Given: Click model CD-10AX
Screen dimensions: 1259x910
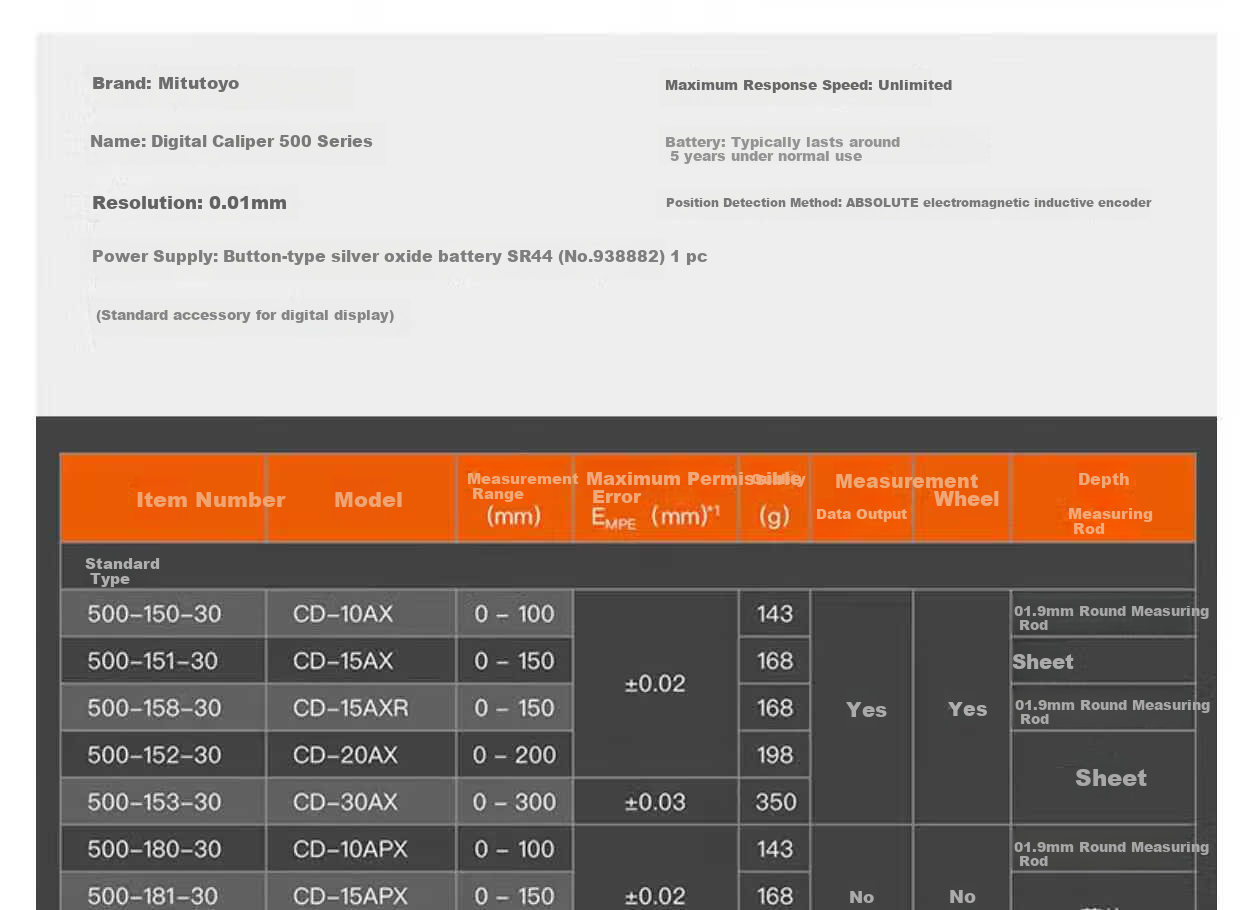Looking at the screenshot, I should click(343, 613).
